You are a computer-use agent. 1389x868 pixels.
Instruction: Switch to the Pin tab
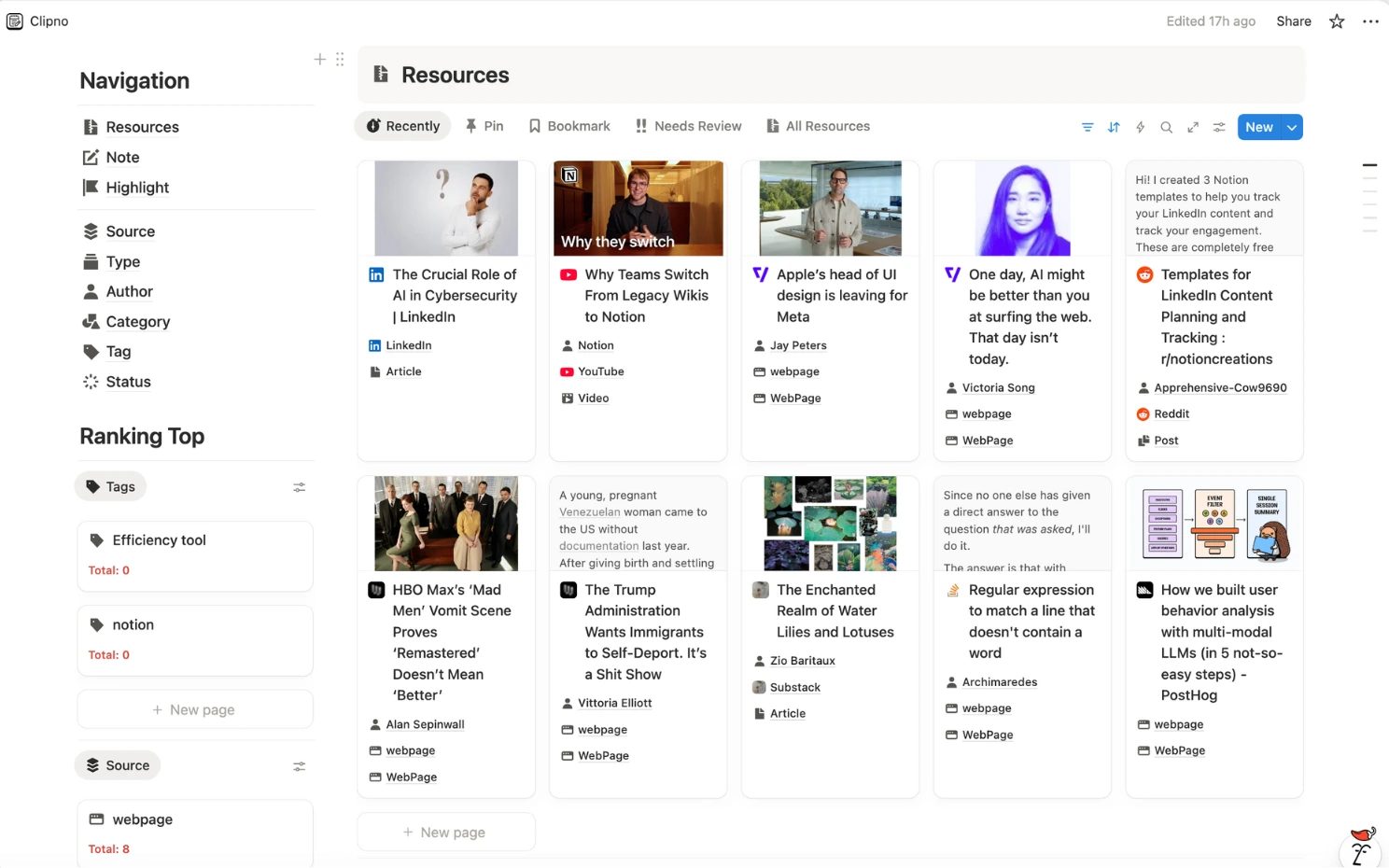[484, 126]
